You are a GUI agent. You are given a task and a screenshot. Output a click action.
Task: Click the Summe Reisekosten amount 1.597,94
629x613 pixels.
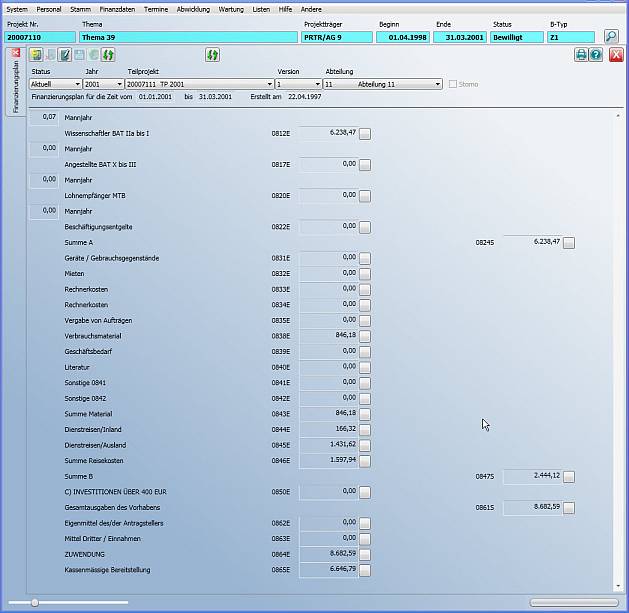pyautogui.click(x=329, y=460)
